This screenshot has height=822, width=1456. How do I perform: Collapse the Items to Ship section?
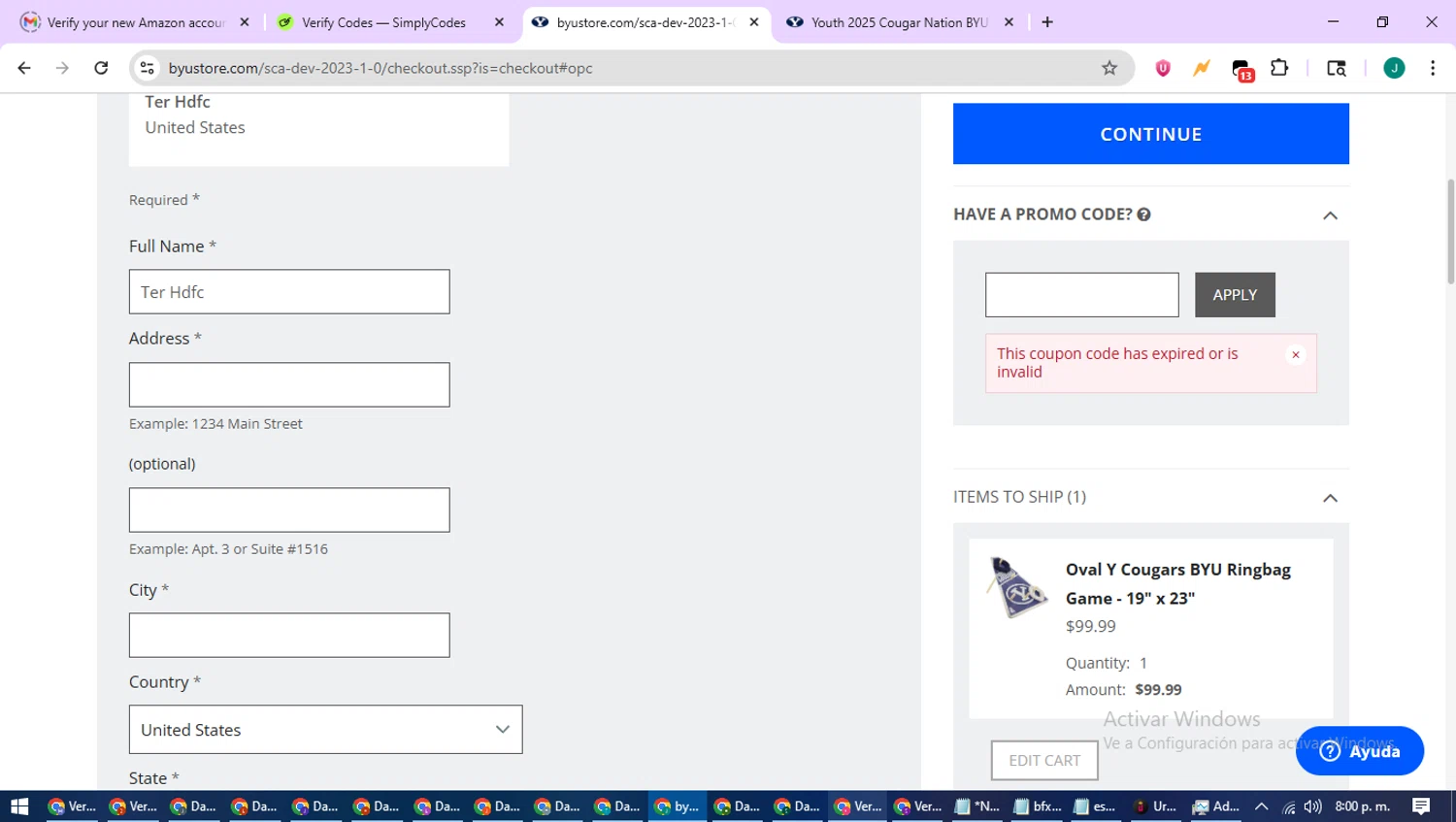coord(1330,498)
